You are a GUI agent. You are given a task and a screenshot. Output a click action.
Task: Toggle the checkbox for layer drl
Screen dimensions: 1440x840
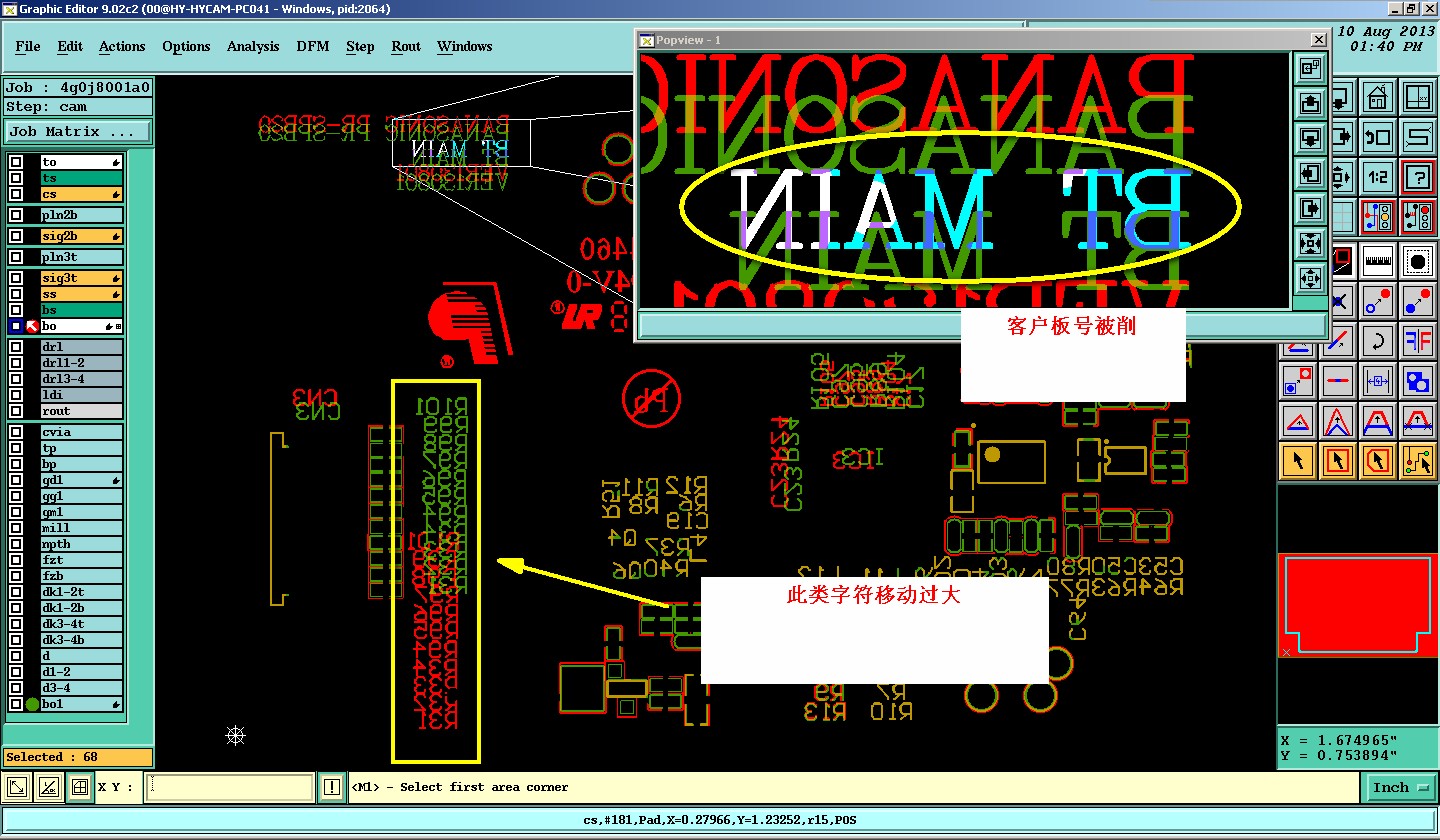16,347
